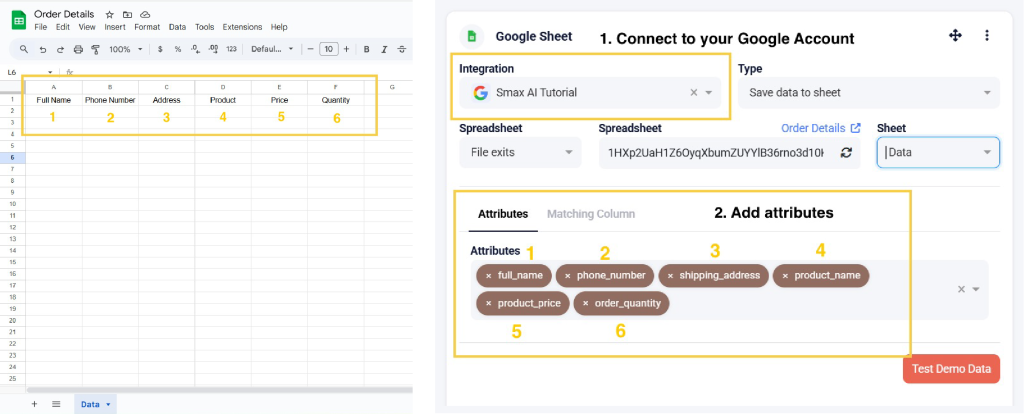Select the Address header cell
1024x414 pixels.
pyautogui.click(x=167, y=100)
